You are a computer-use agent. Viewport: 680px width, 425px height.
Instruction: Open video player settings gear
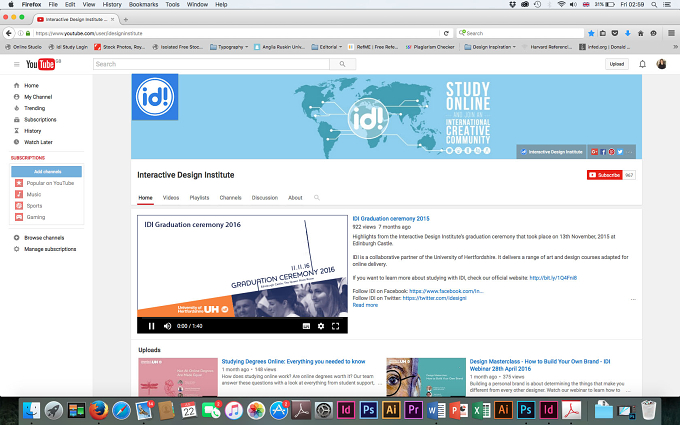pyautogui.click(x=321, y=326)
